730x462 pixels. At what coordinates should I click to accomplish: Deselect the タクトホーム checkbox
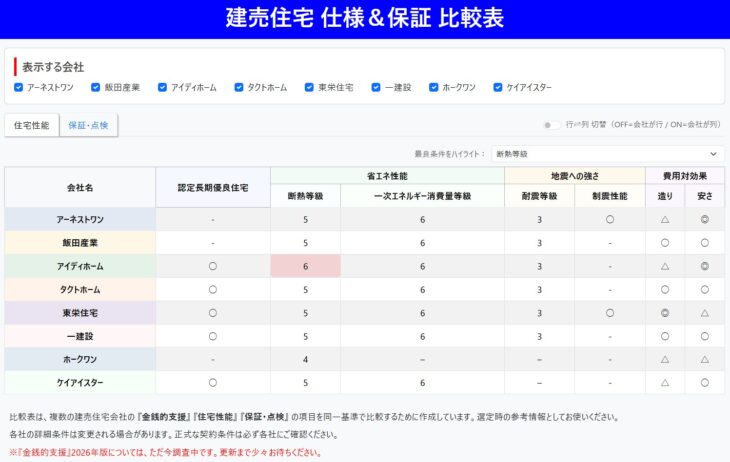pyautogui.click(x=238, y=87)
